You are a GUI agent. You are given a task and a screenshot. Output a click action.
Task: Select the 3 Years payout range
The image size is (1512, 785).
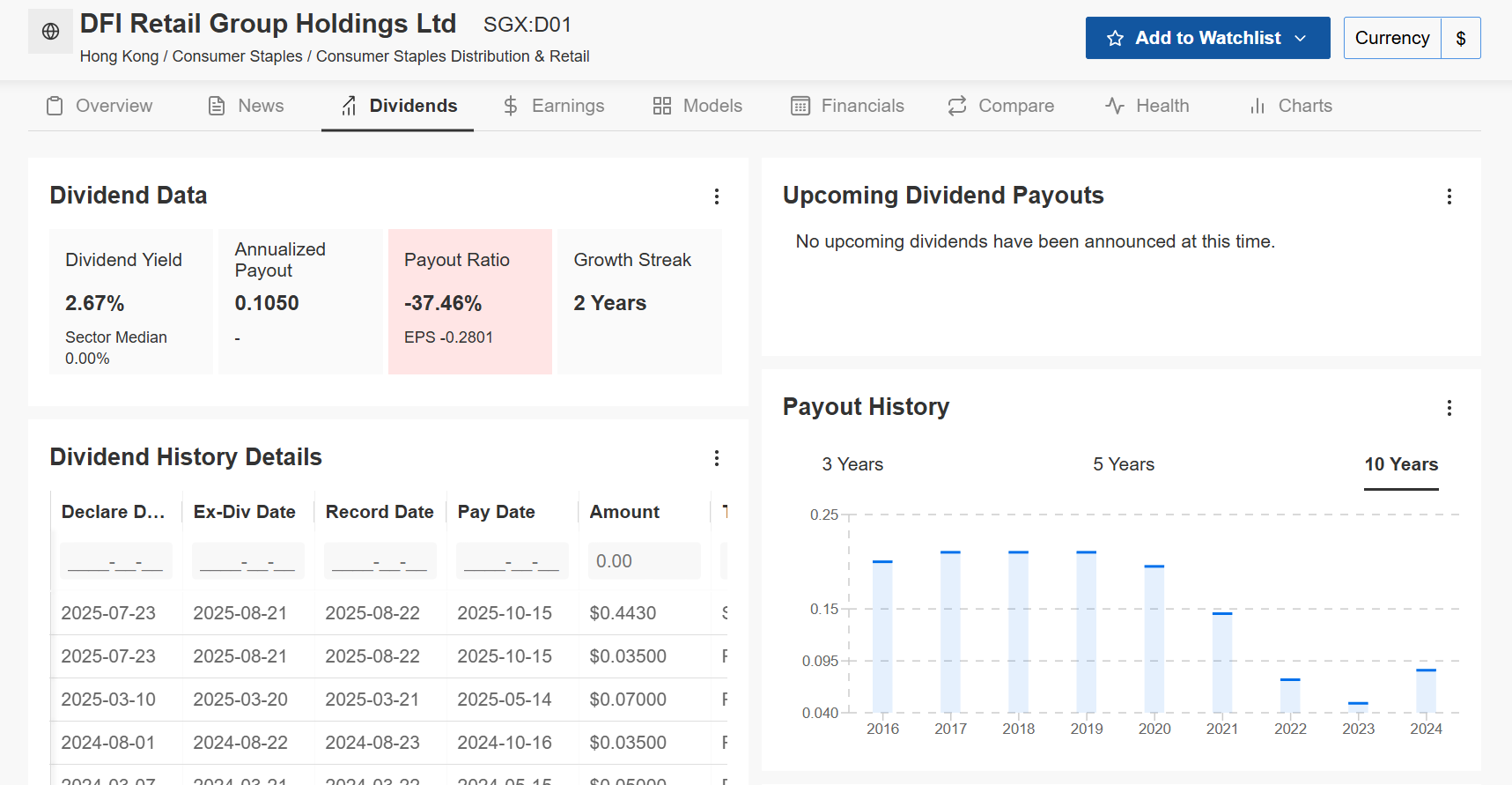pyautogui.click(x=852, y=464)
